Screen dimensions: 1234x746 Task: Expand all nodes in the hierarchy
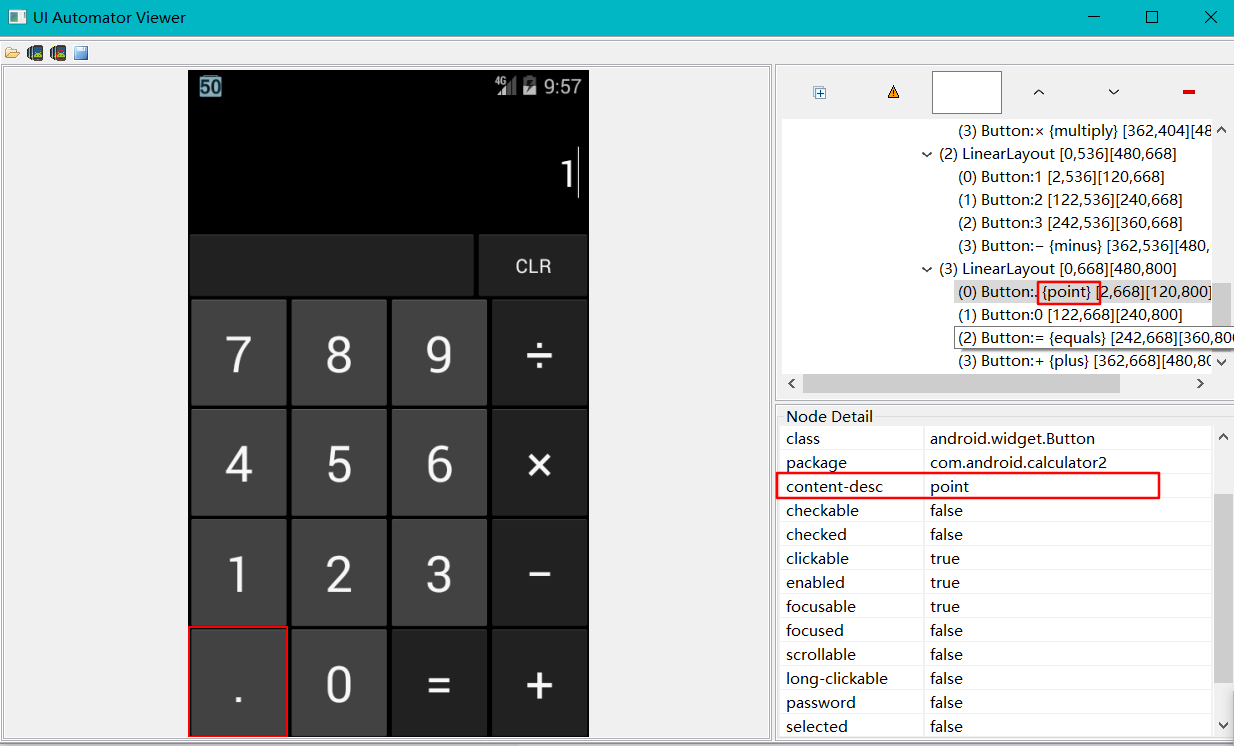click(x=820, y=91)
